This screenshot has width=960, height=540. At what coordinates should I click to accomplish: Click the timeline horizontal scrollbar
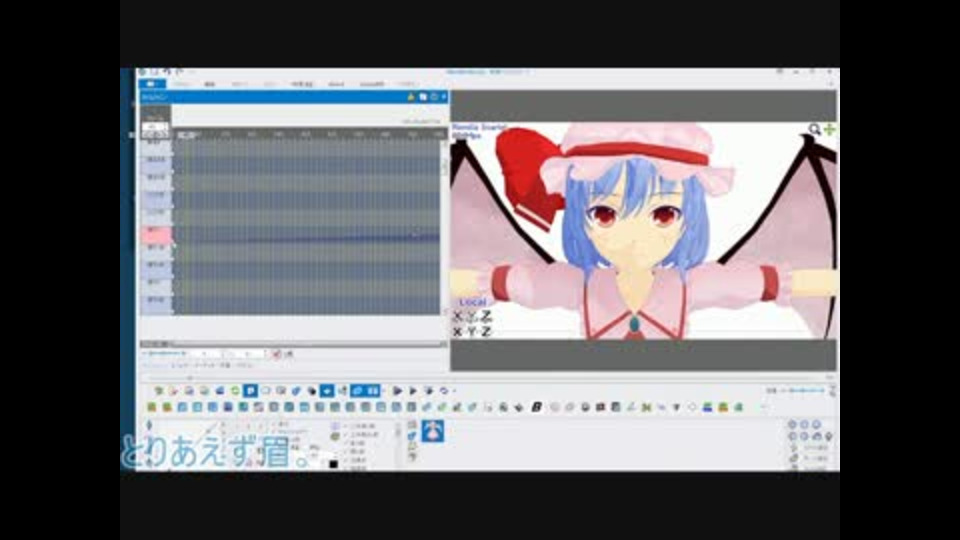[x=293, y=344]
